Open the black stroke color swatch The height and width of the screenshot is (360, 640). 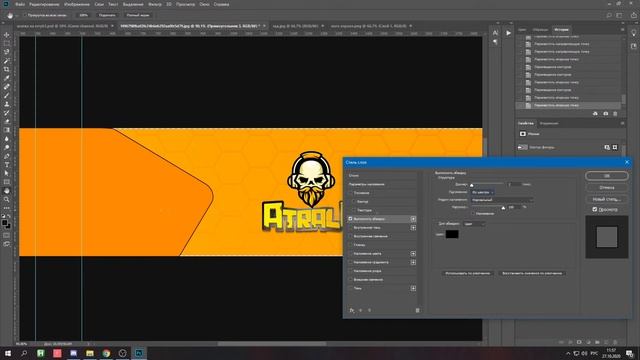coord(452,234)
